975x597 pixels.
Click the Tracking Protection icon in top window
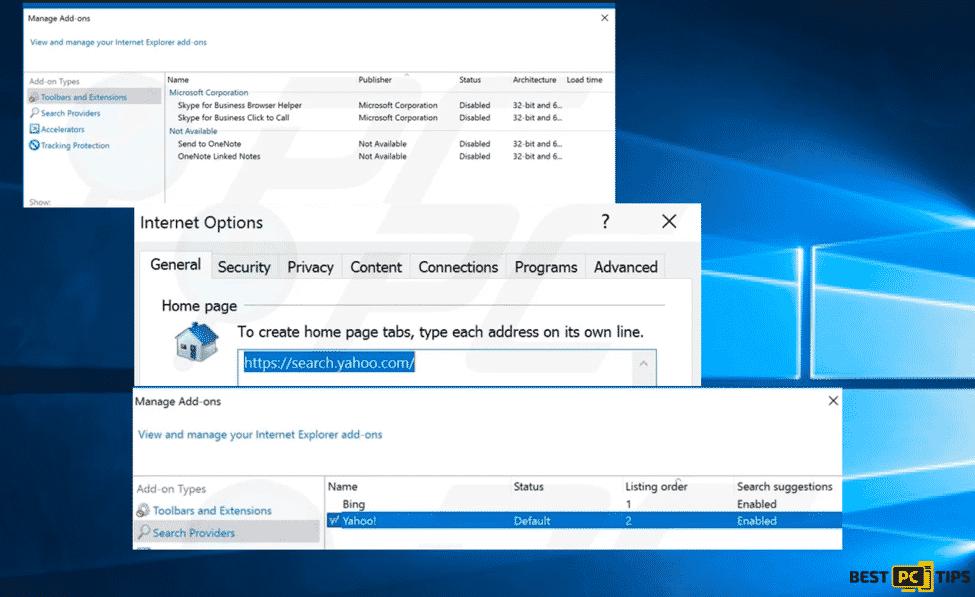(x=34, y=145)
